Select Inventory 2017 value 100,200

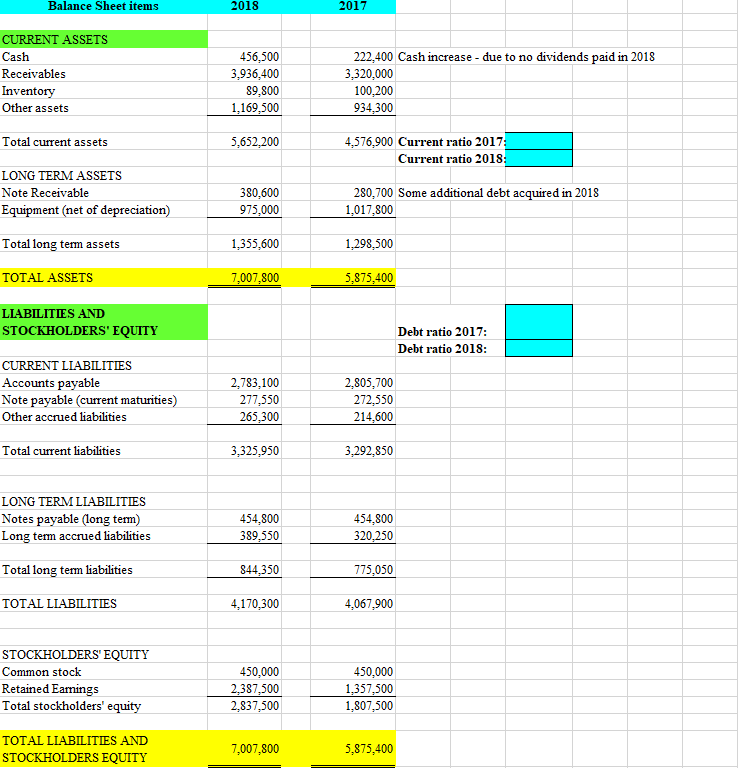(x=373, y=91)
